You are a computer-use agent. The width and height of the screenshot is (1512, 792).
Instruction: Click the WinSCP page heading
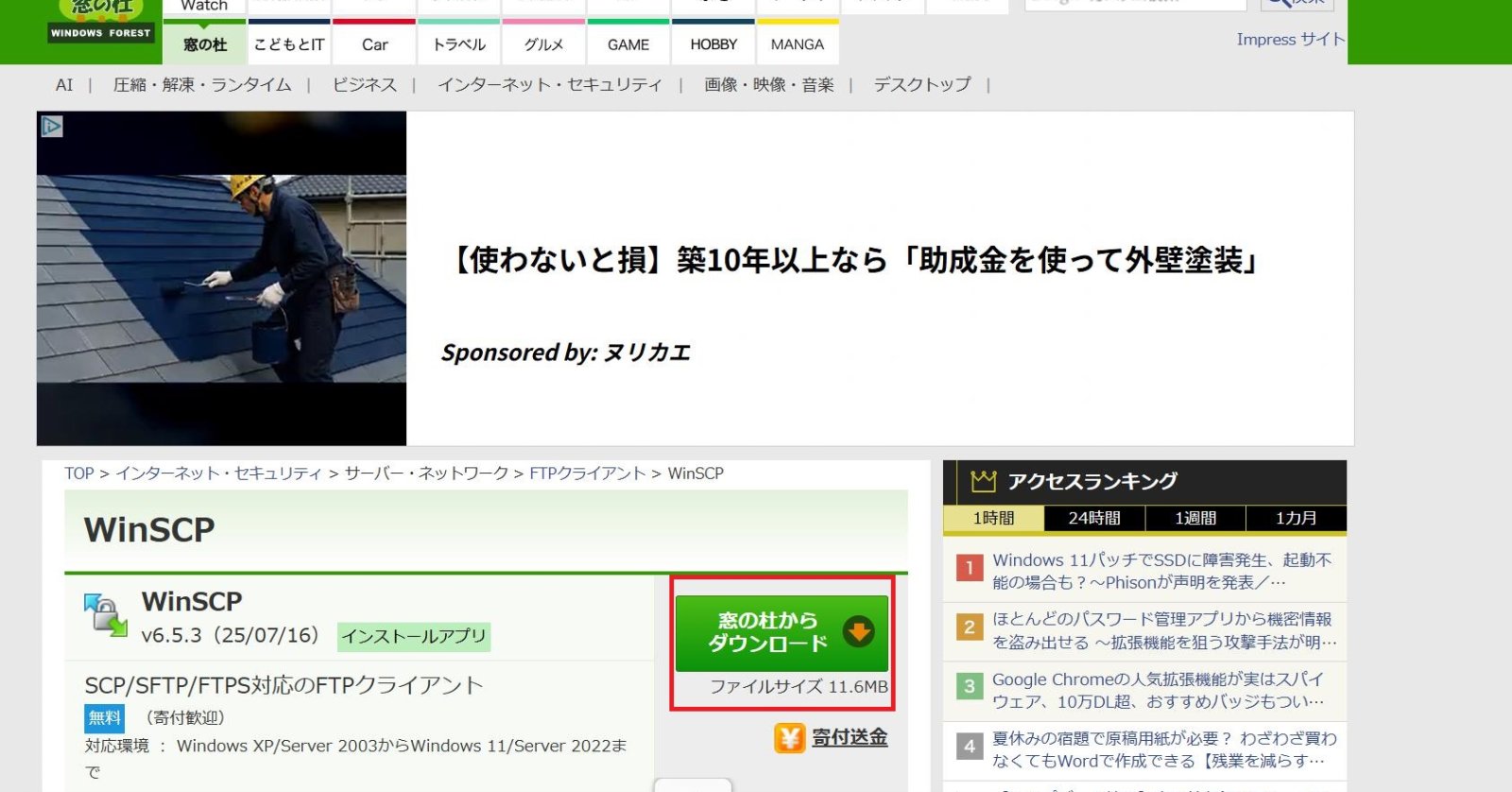click(x=149, y=530)
